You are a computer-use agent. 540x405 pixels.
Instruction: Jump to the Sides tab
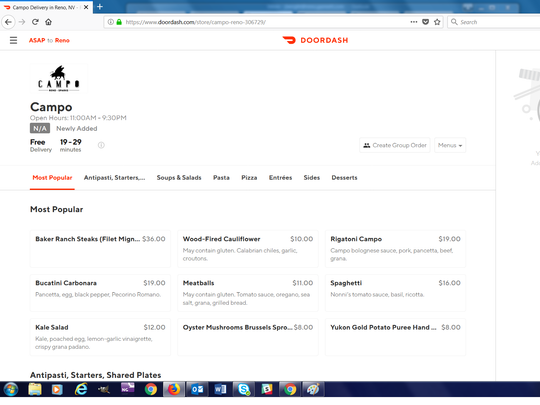312,178
